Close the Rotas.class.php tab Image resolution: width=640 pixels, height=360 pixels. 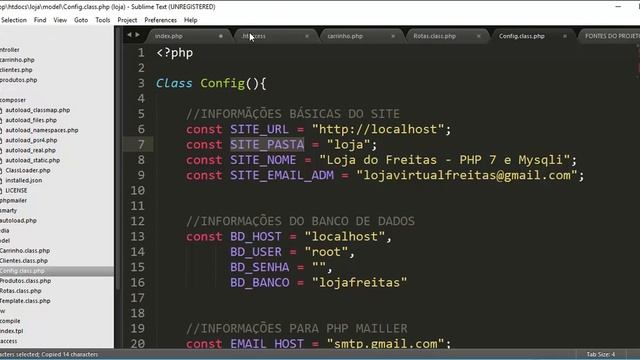(x=479, y=36)
